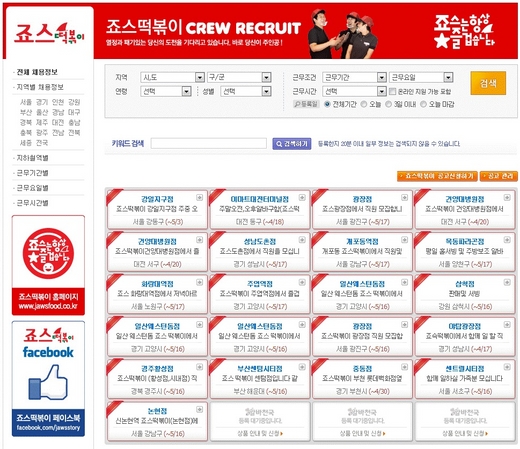Image resolution: width=520 pixels, height=449 pixels.
Task: Click the plus icon on 개포동역점 card
Action: tap(404, 240)
